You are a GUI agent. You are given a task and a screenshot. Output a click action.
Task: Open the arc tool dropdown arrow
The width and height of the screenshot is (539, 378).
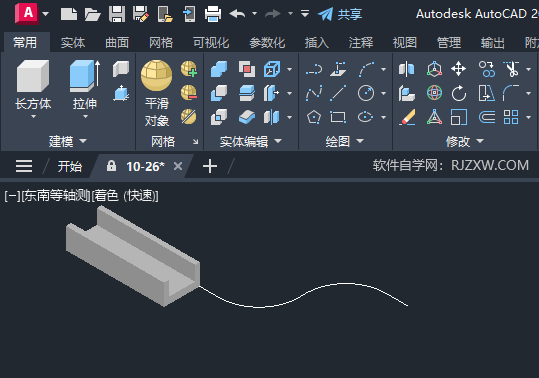384,69
